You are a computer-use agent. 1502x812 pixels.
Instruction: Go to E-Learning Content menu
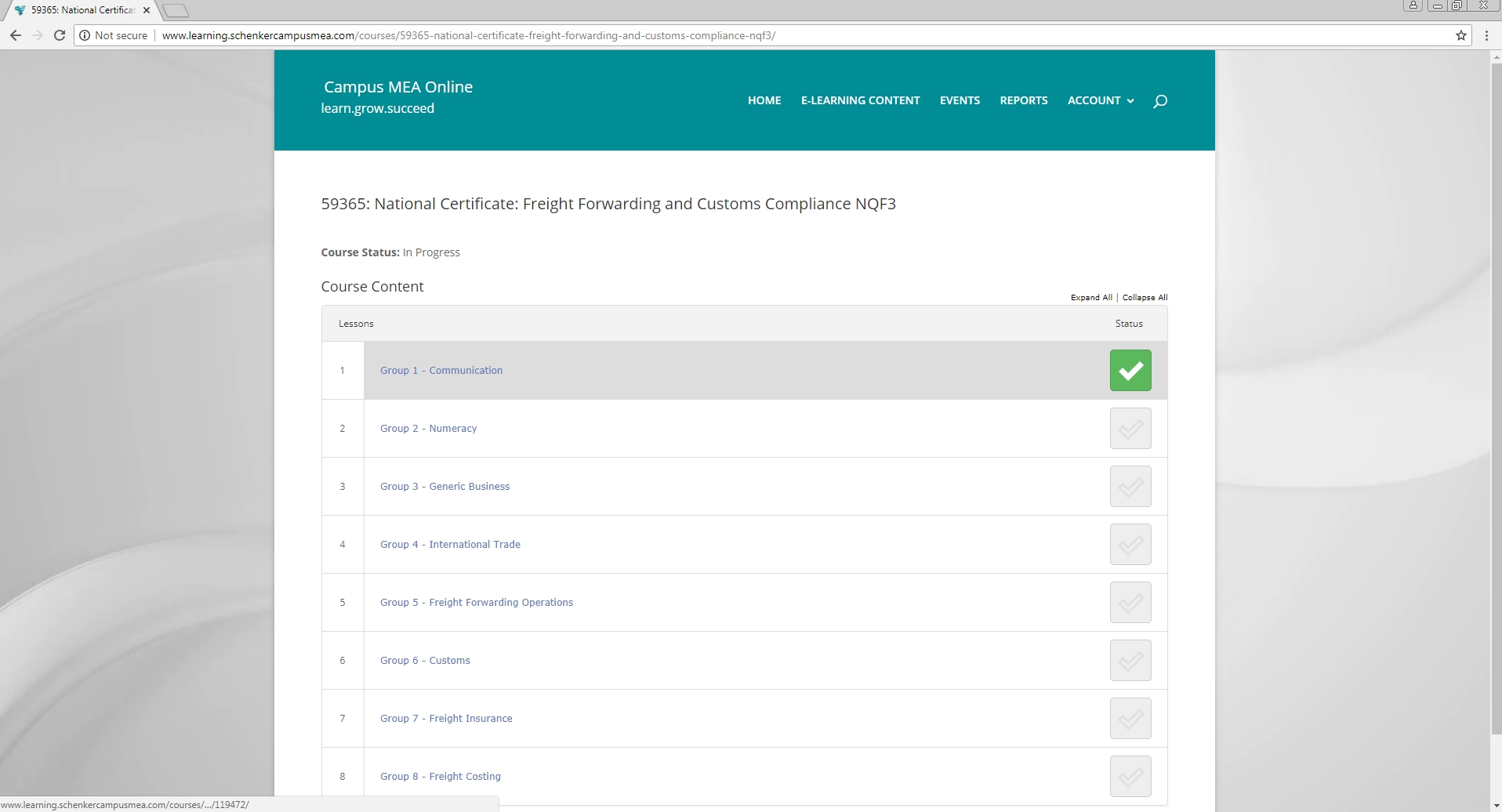click(x=860, y=100)
